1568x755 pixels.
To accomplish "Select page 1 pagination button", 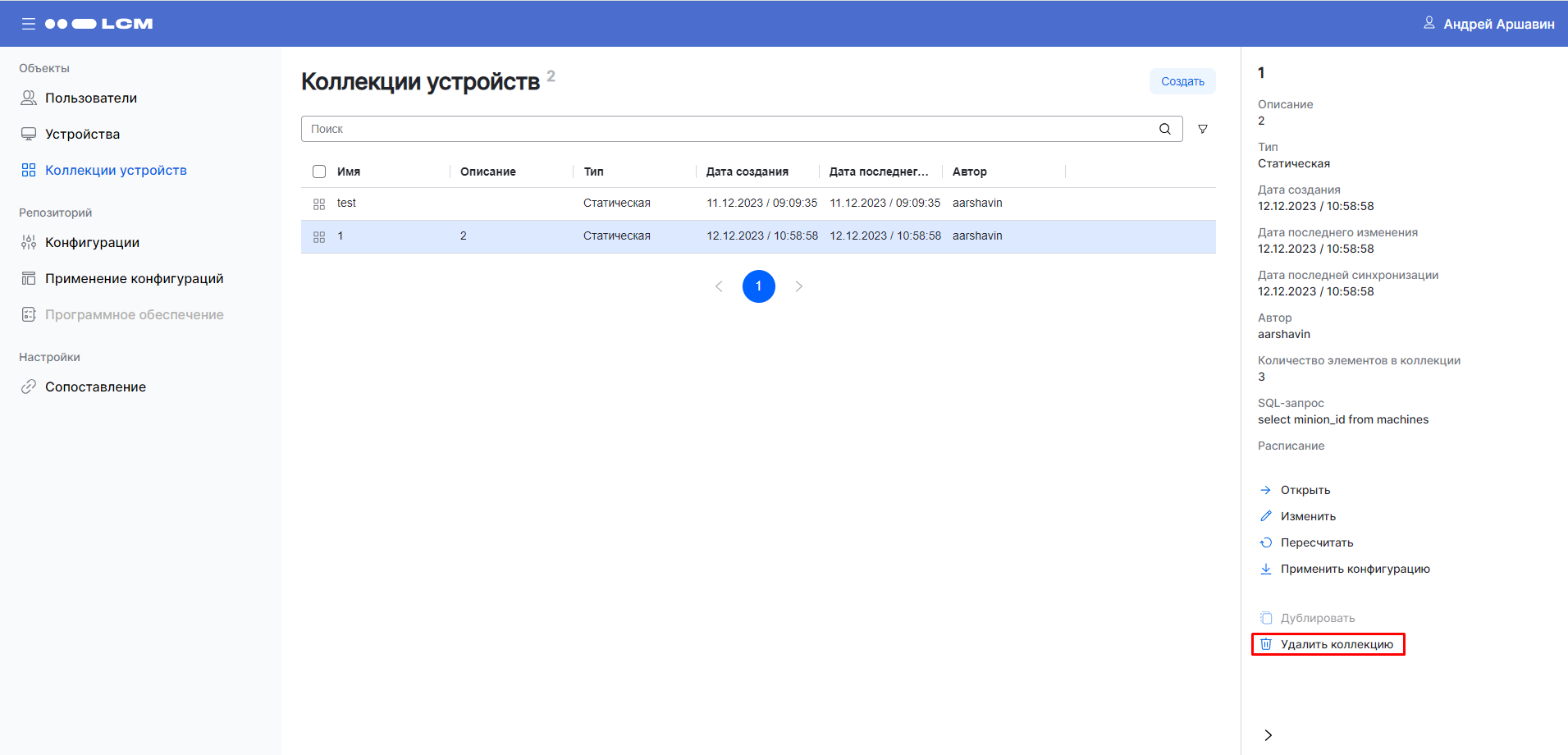I will [x=758, y=286].
